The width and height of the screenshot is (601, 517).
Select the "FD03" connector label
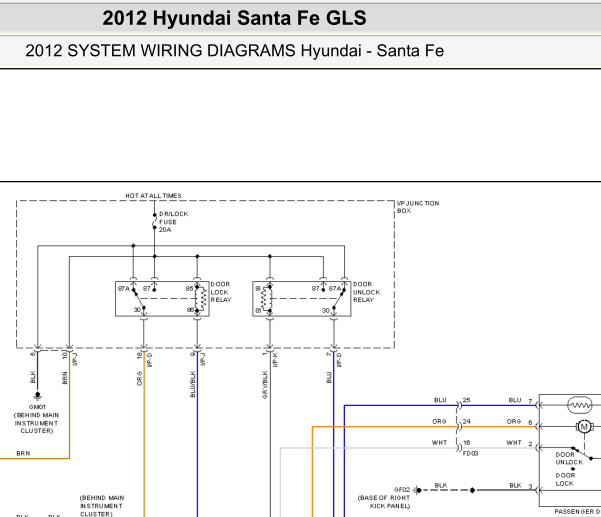click(x=470, y=453)
